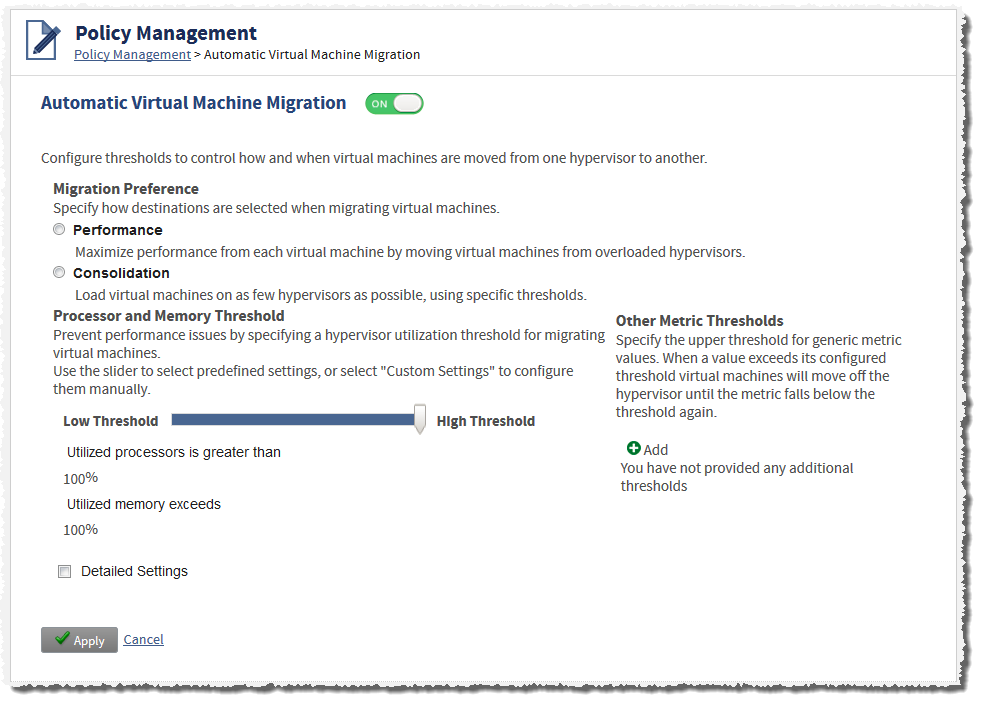This screenshot has width=982, height=706.
Task: Click the Consolidation option label text
Action: pos(121,273)
